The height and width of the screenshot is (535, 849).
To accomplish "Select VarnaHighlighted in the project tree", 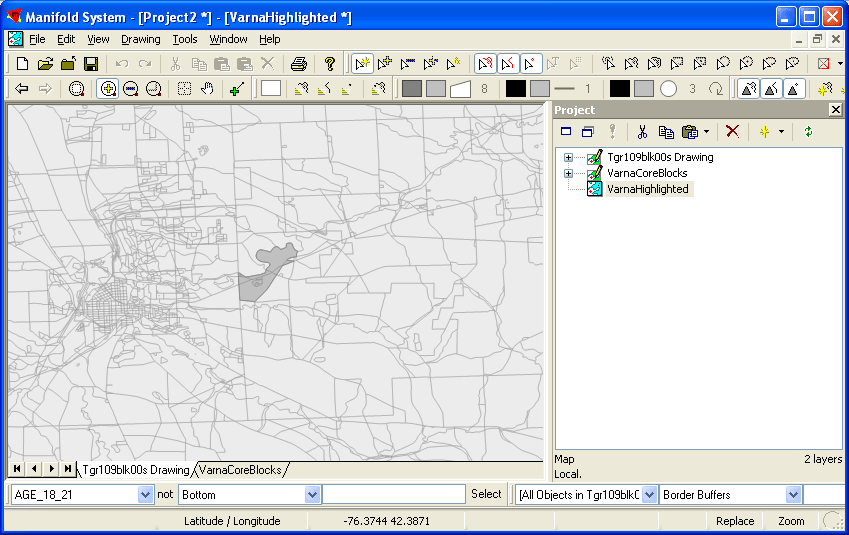I will pyautogui.click(x=647, y=189).
